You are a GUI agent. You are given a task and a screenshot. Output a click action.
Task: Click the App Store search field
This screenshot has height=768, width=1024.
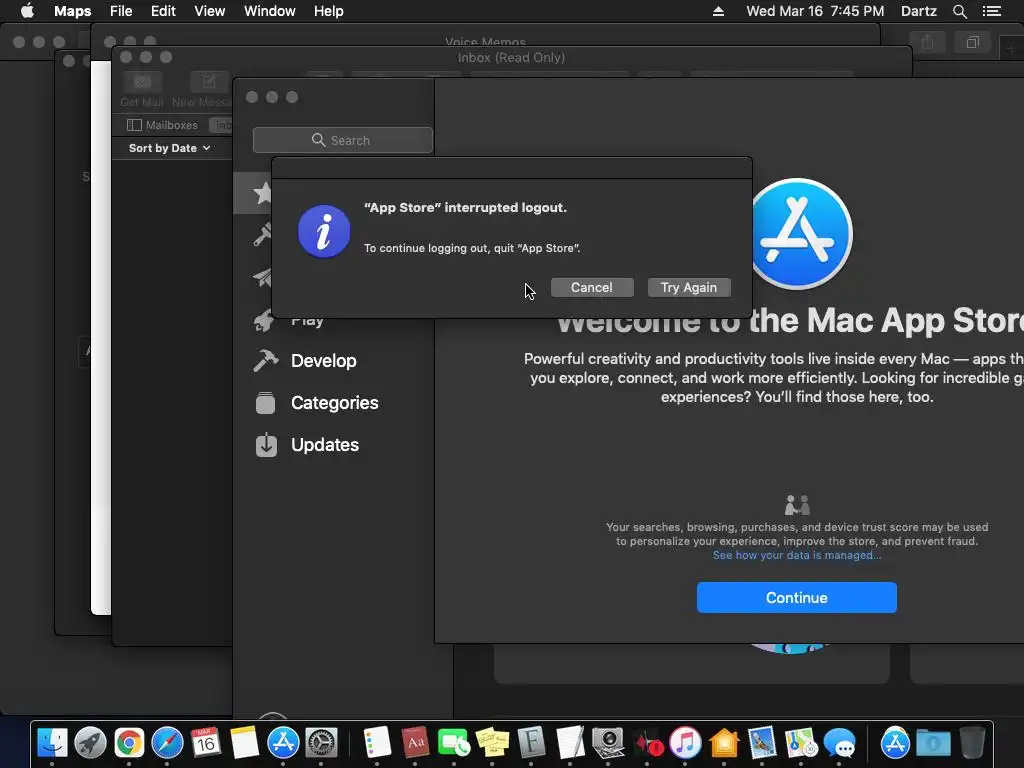343,140
